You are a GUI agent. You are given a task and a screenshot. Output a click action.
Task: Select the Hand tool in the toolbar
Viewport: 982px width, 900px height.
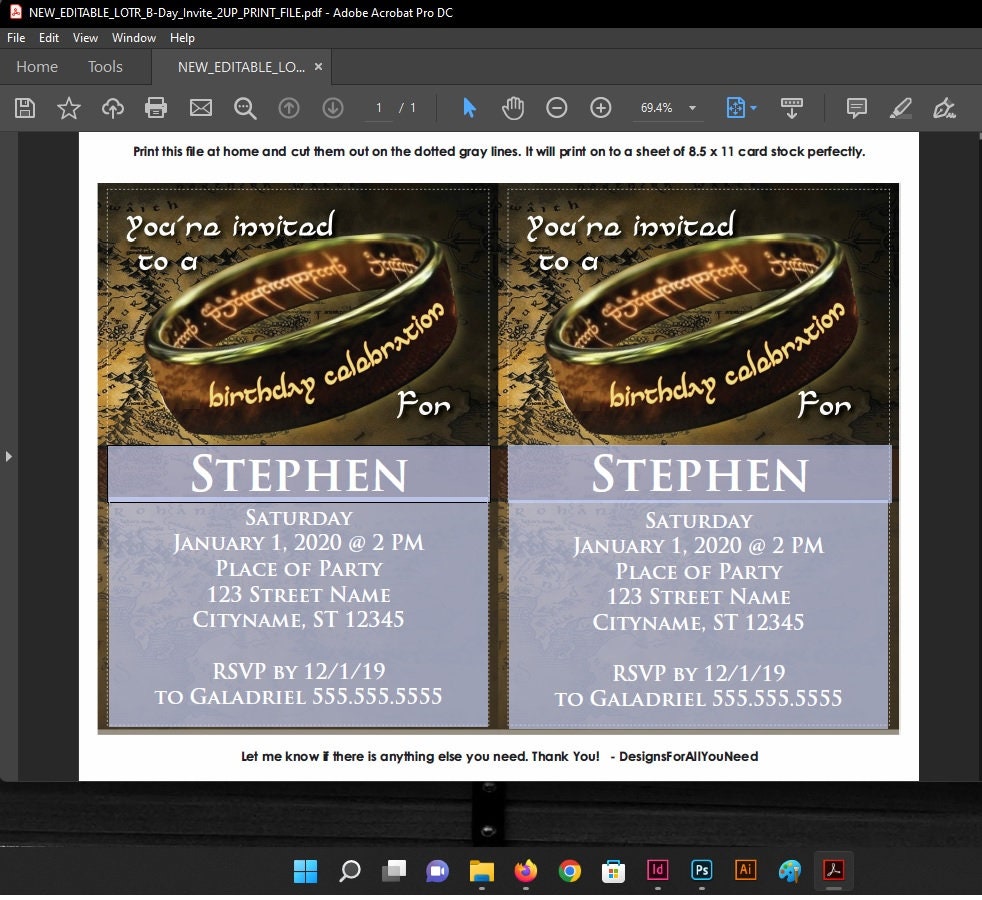(513, 108)
